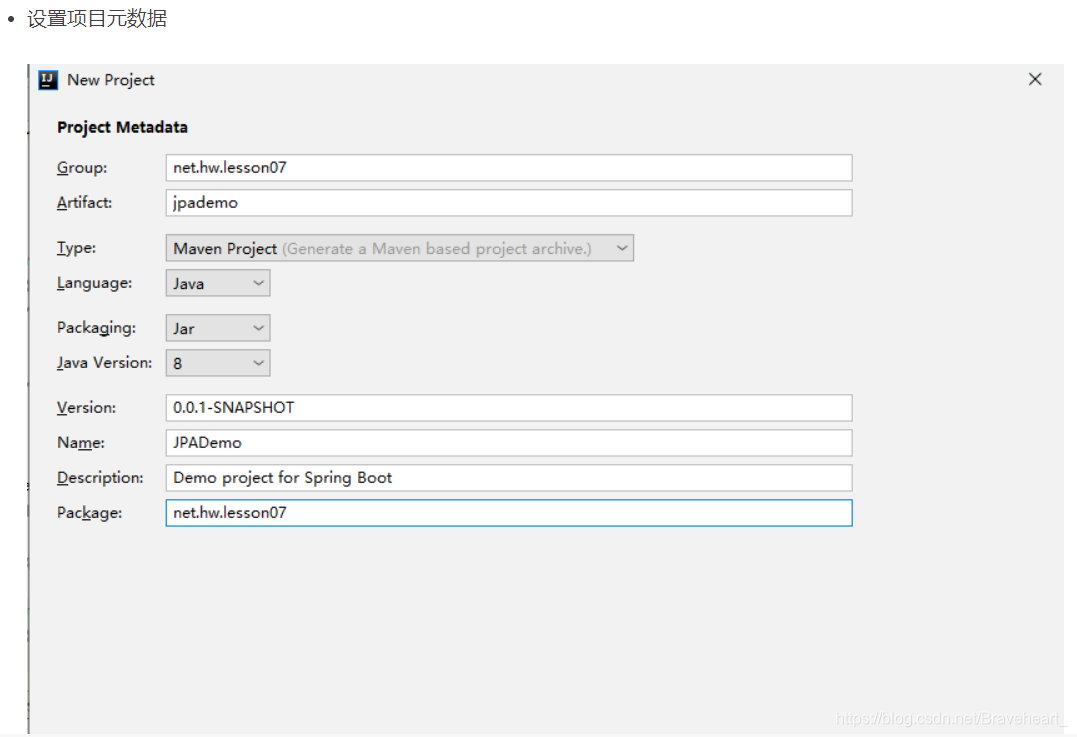Click the Group input field
This screenshot has height=737, width=1077.
pyautogui.click(x=508, y=168)
